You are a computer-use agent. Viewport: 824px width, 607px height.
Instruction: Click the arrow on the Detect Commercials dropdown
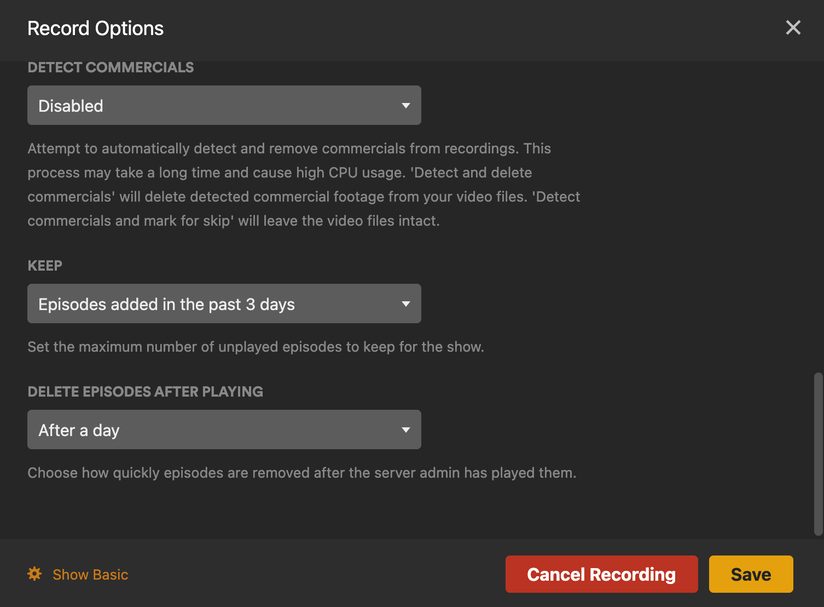(x=405, y=105)
